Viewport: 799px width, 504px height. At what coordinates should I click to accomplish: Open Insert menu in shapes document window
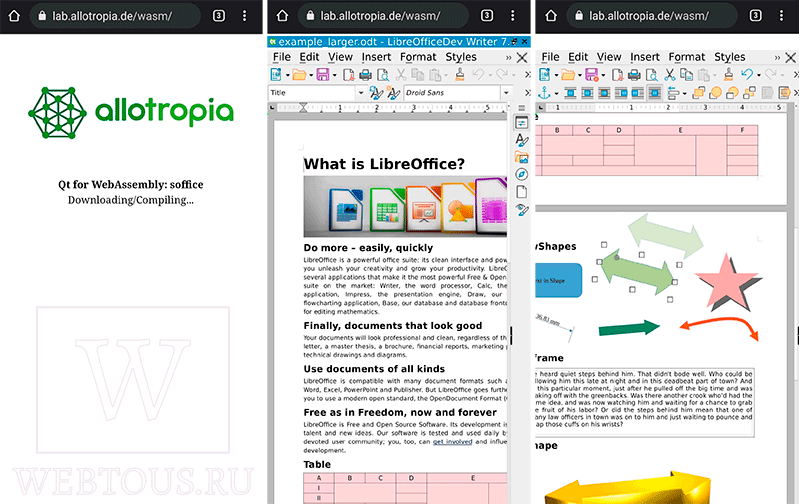tap(645, 57)
